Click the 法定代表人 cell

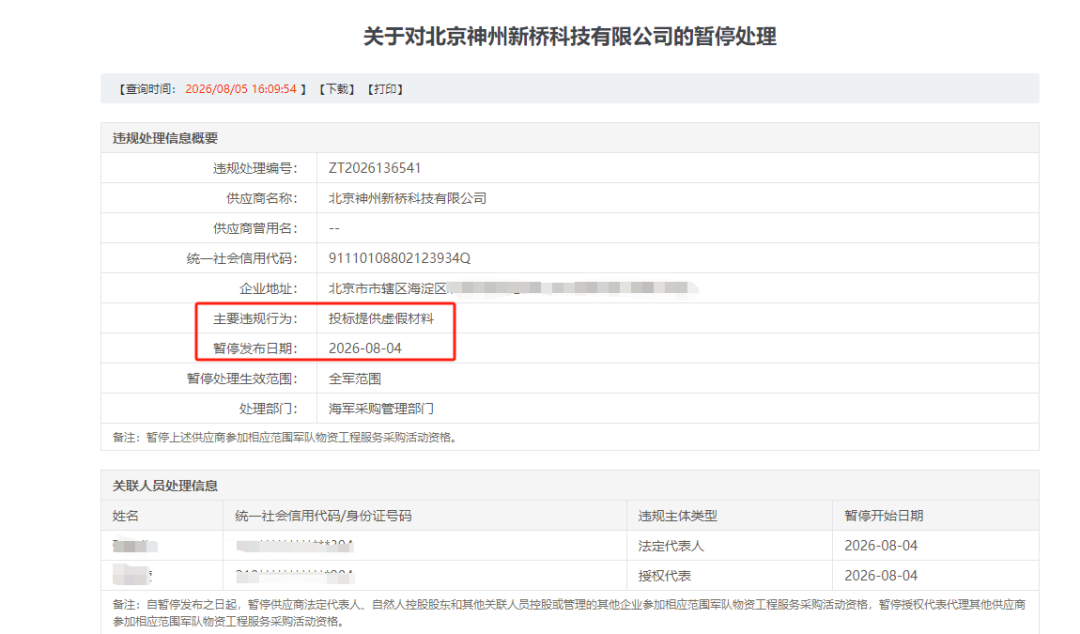[671, 546]
